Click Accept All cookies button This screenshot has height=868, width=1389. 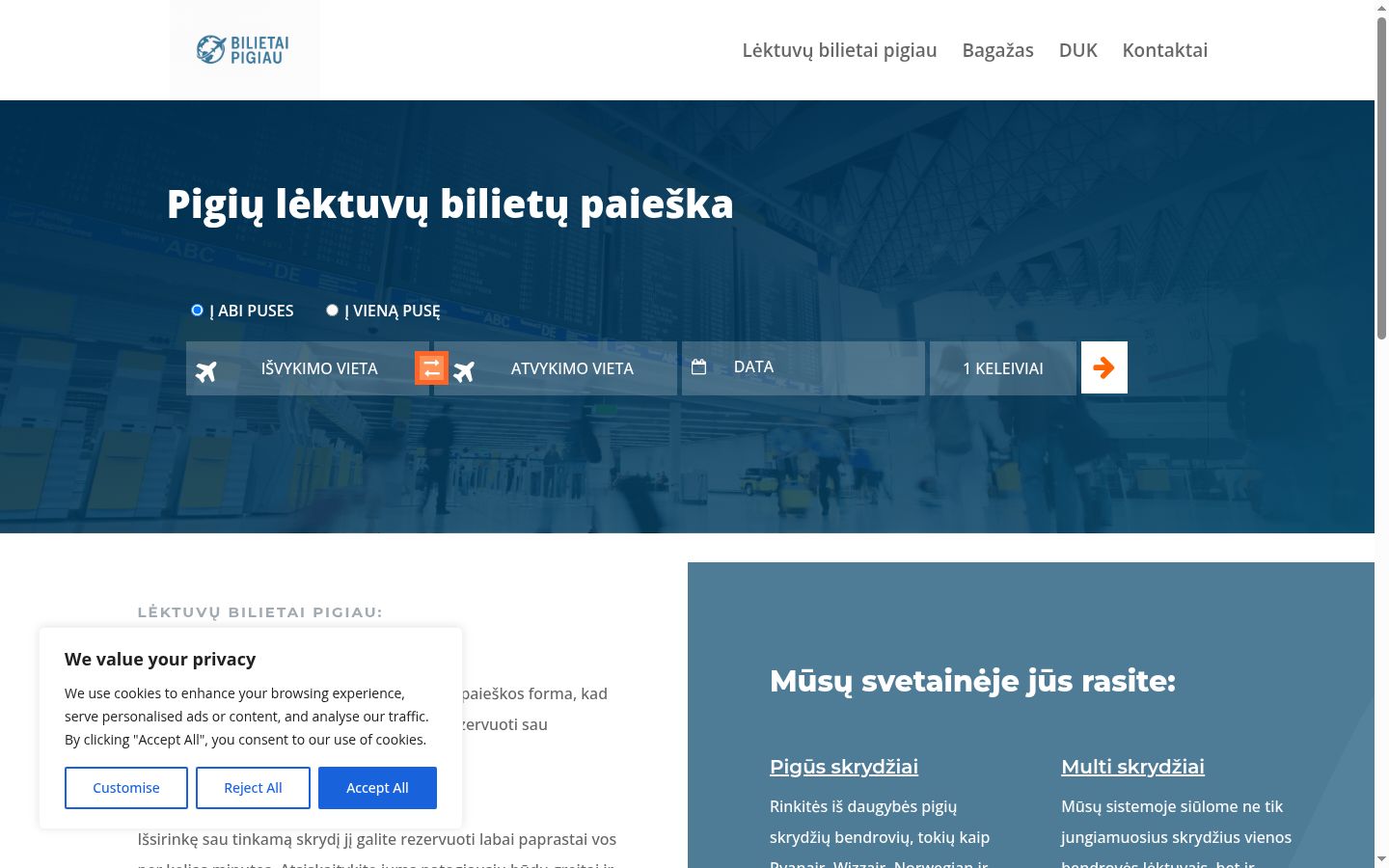click(x=377, y=788)
